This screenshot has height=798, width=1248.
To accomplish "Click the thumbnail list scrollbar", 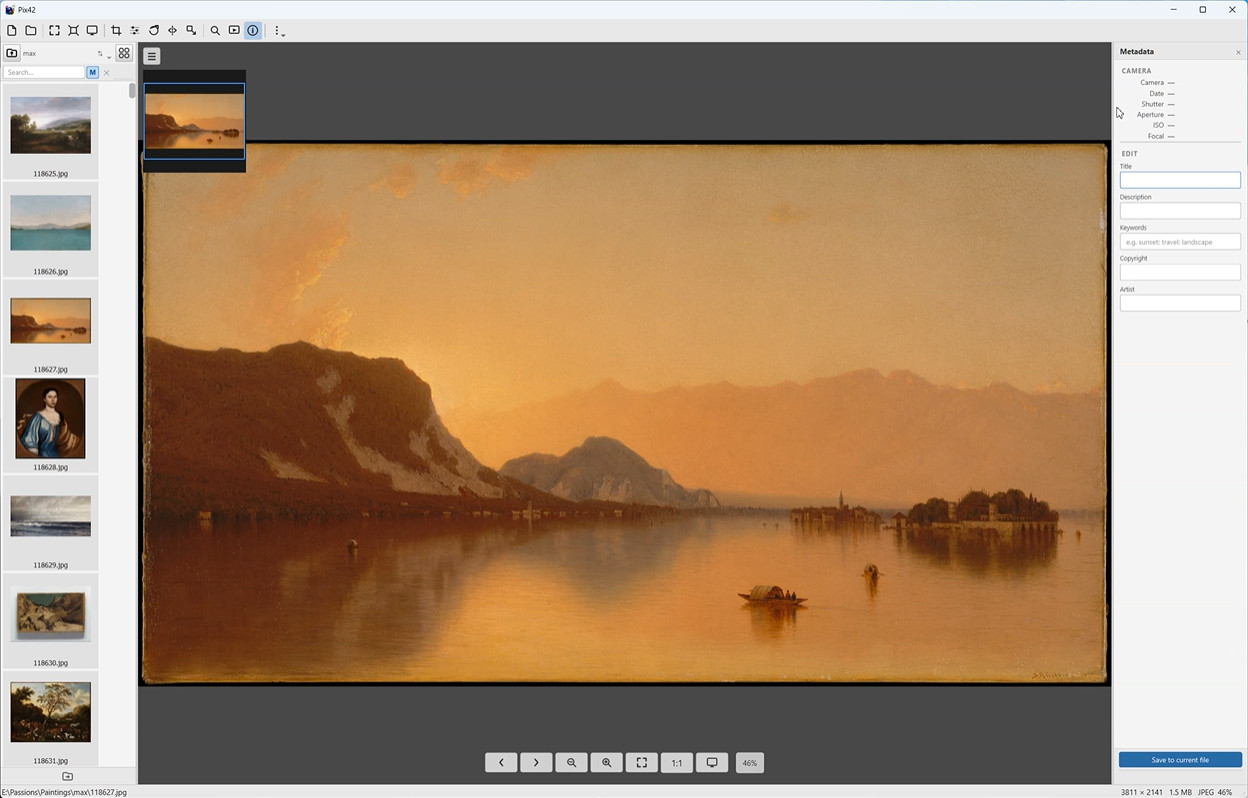I will pos(132,90).
